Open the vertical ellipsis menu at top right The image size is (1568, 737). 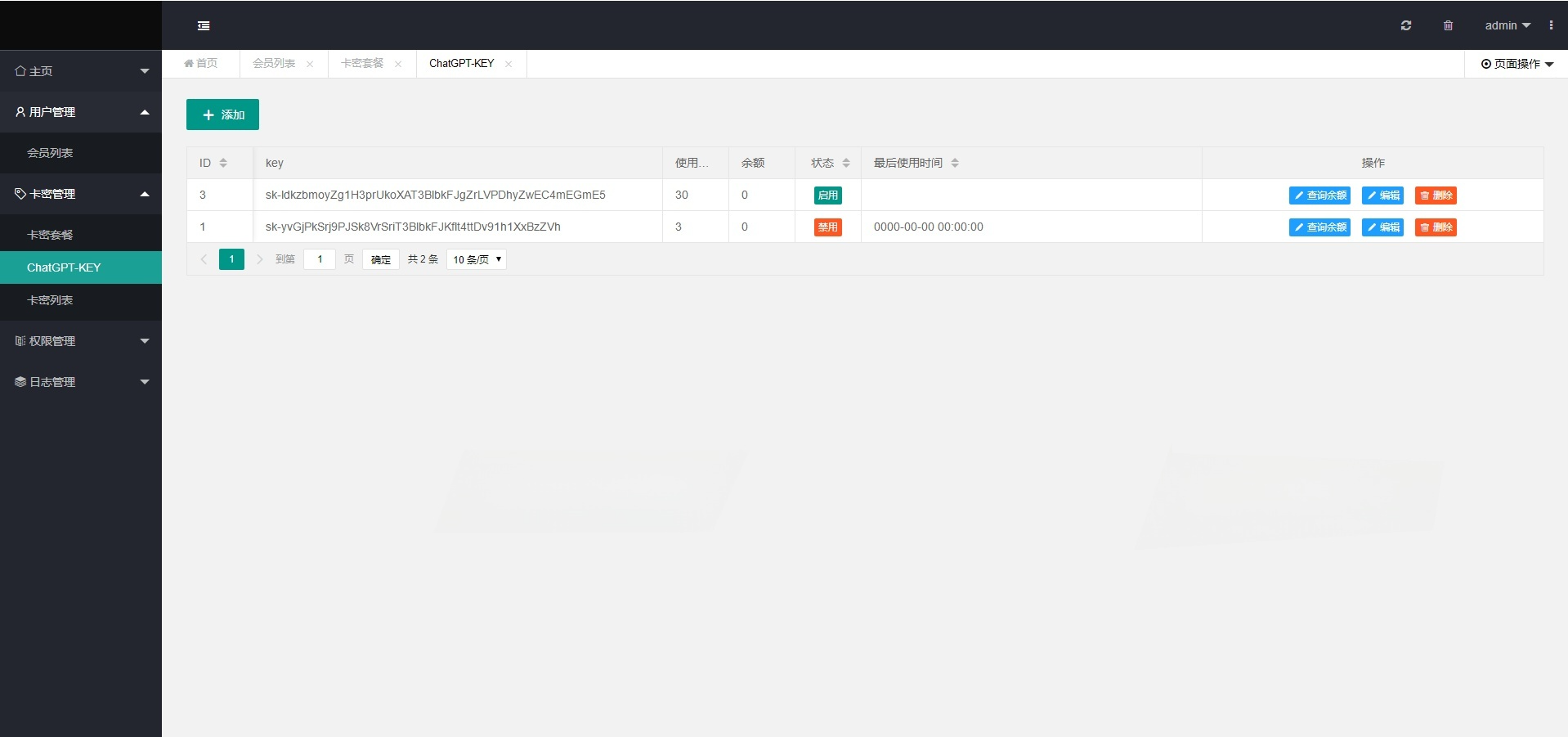(x=1552, y=25)
